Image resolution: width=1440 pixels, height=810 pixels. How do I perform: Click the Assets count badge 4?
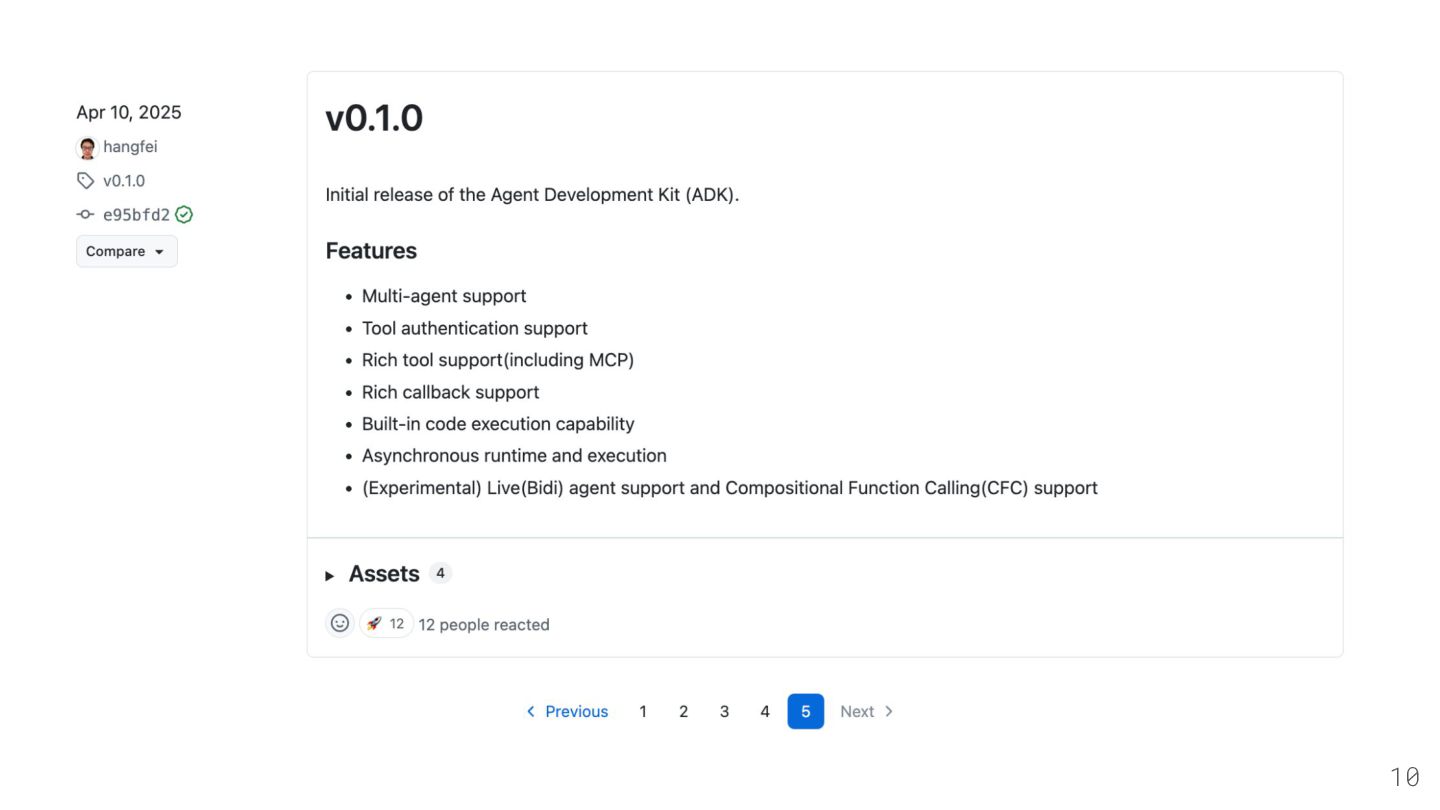[440, 573]
